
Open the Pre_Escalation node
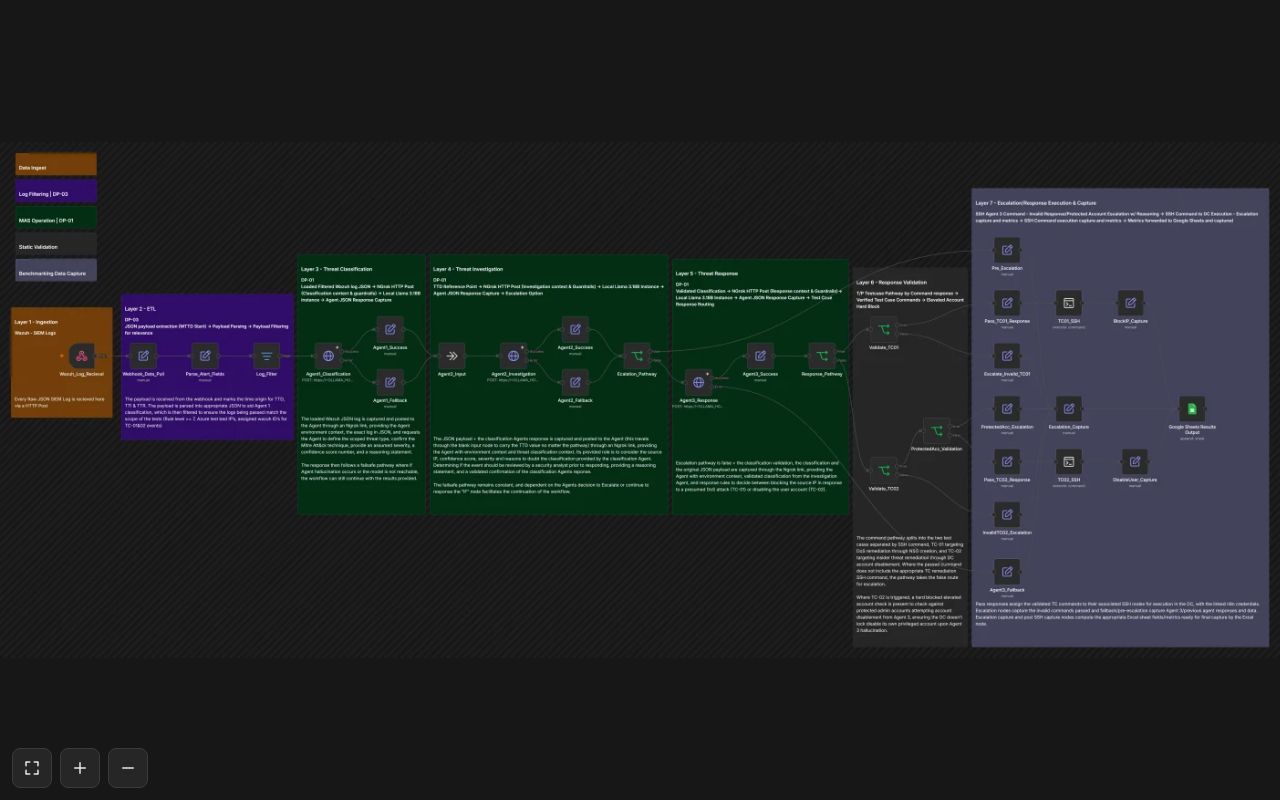[x=1007, y=250]
